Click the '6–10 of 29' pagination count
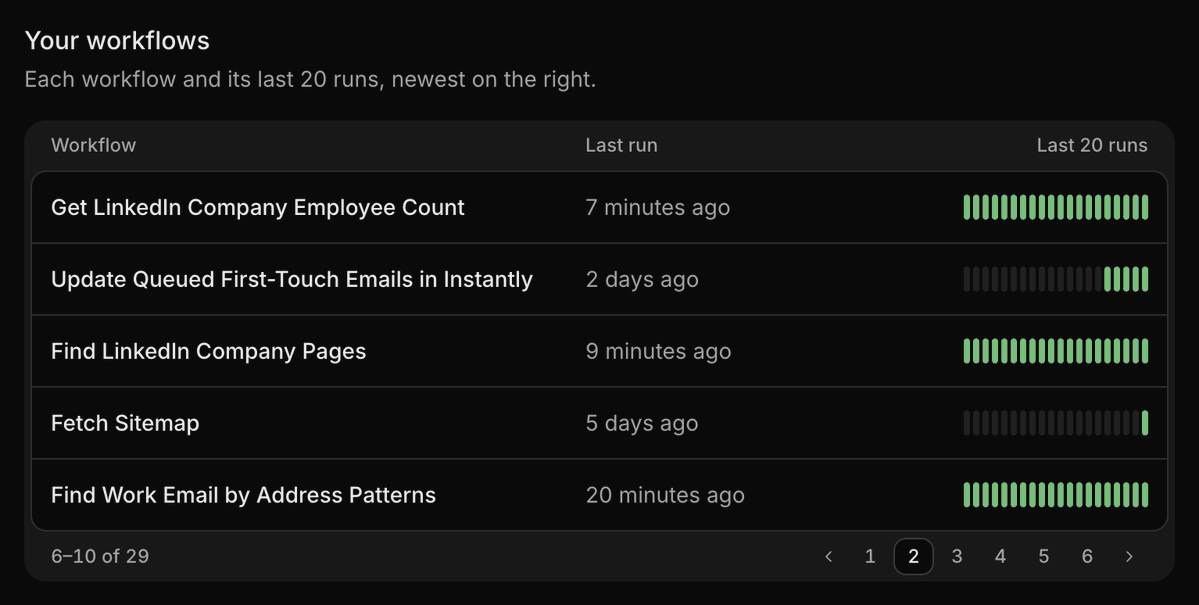Image resolution: width=1199 pixels, height=605 pixels. coord(100,556)
